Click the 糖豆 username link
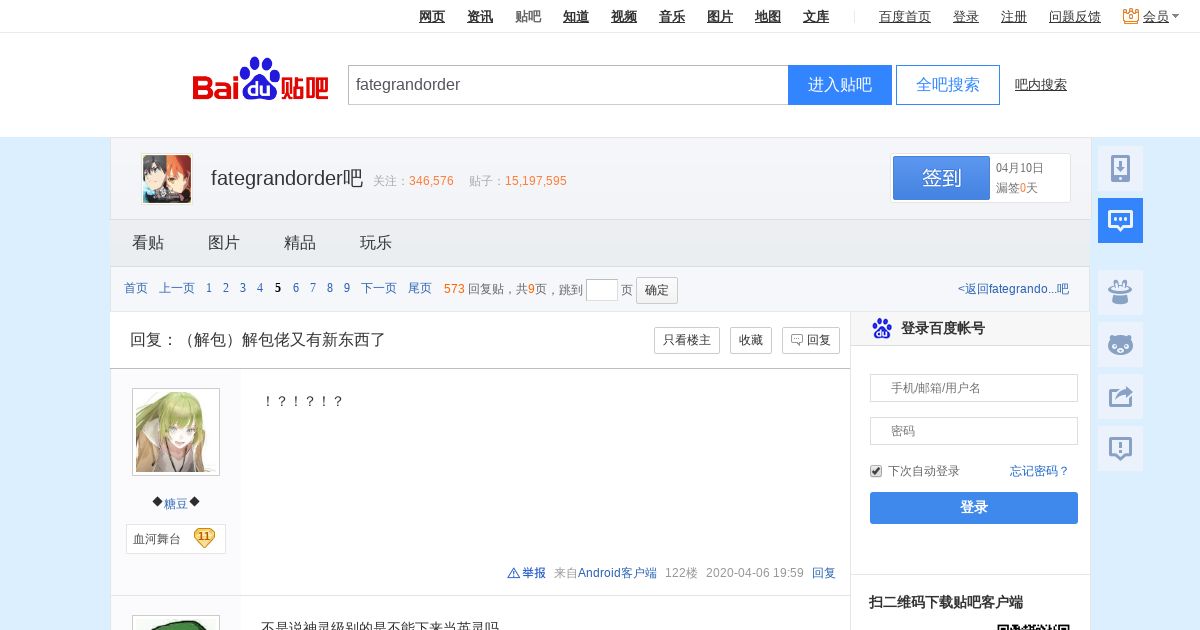This screenshot has height=630, width=1200. (x=176, y=503)
